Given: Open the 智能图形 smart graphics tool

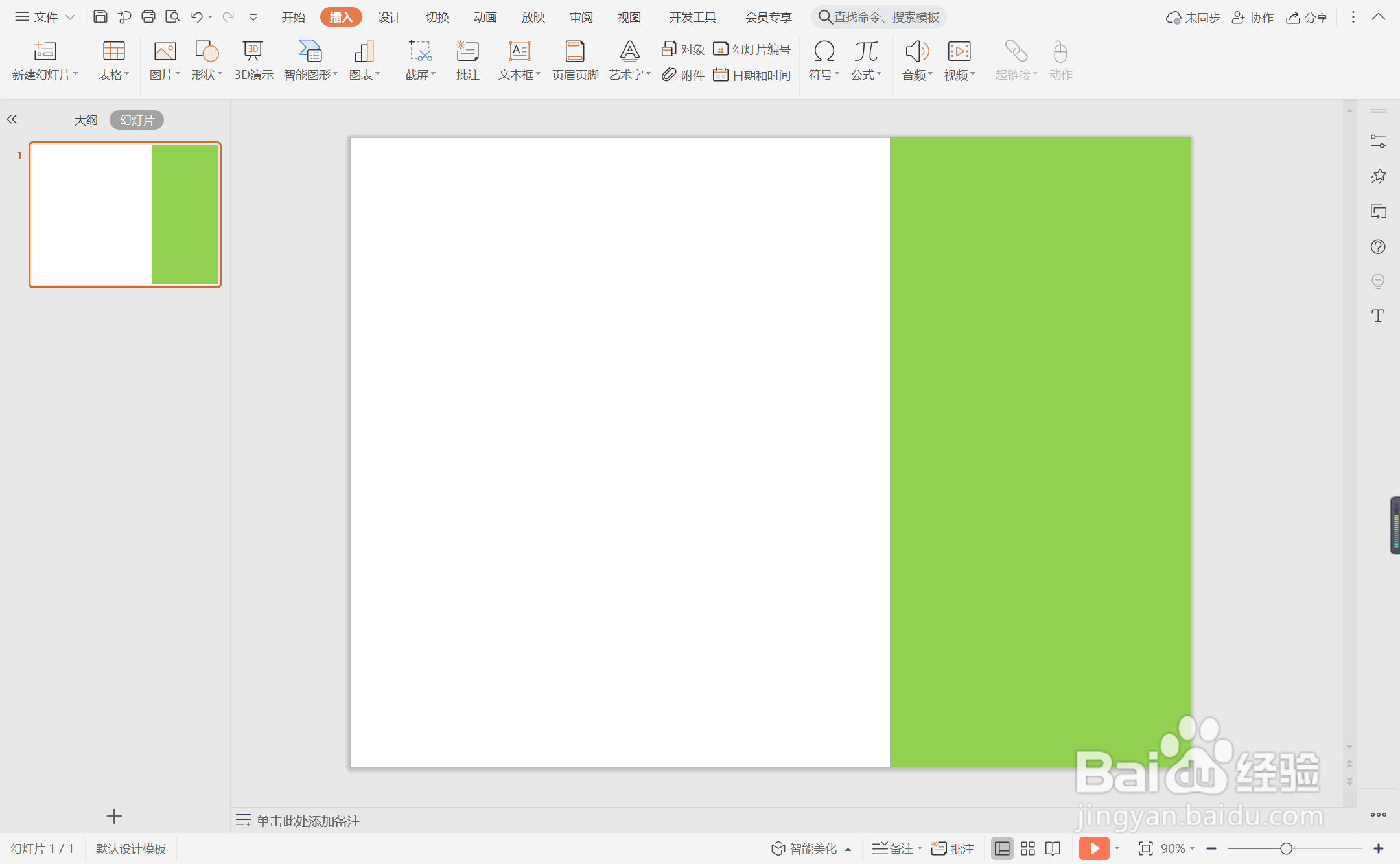Looking at the screenshot, I should (310, 52).
